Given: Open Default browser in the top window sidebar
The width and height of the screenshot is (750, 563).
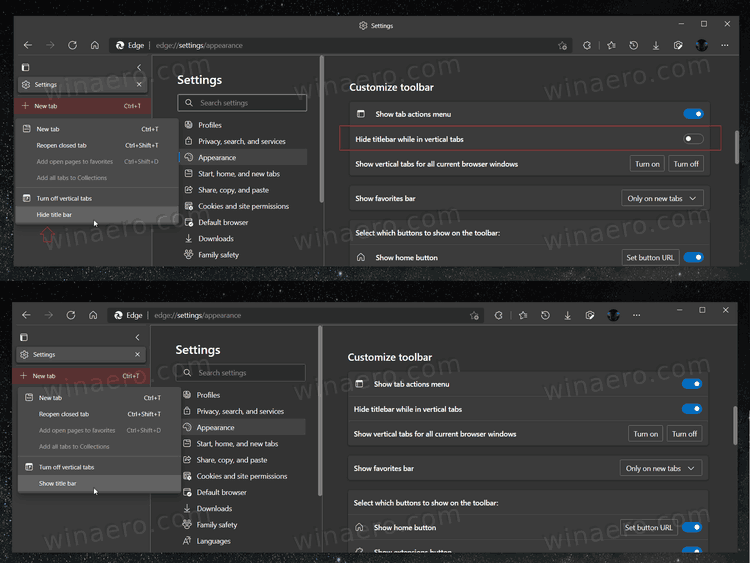Looking at the screenshot, I should point(243,222).
